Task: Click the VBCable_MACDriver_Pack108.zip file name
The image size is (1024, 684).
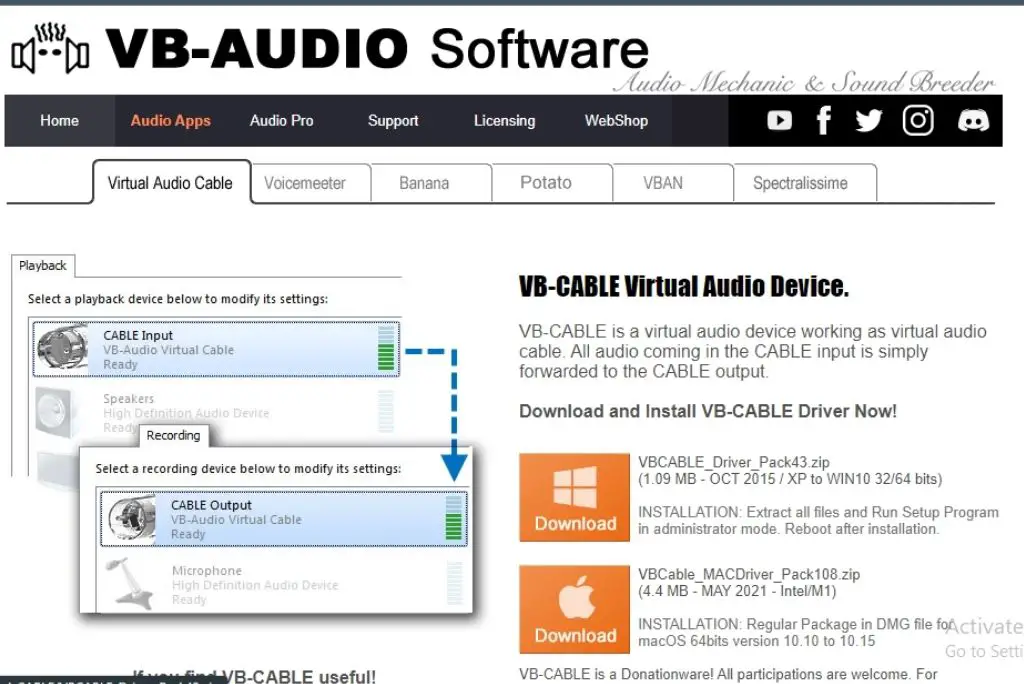Action: (748, 574)
